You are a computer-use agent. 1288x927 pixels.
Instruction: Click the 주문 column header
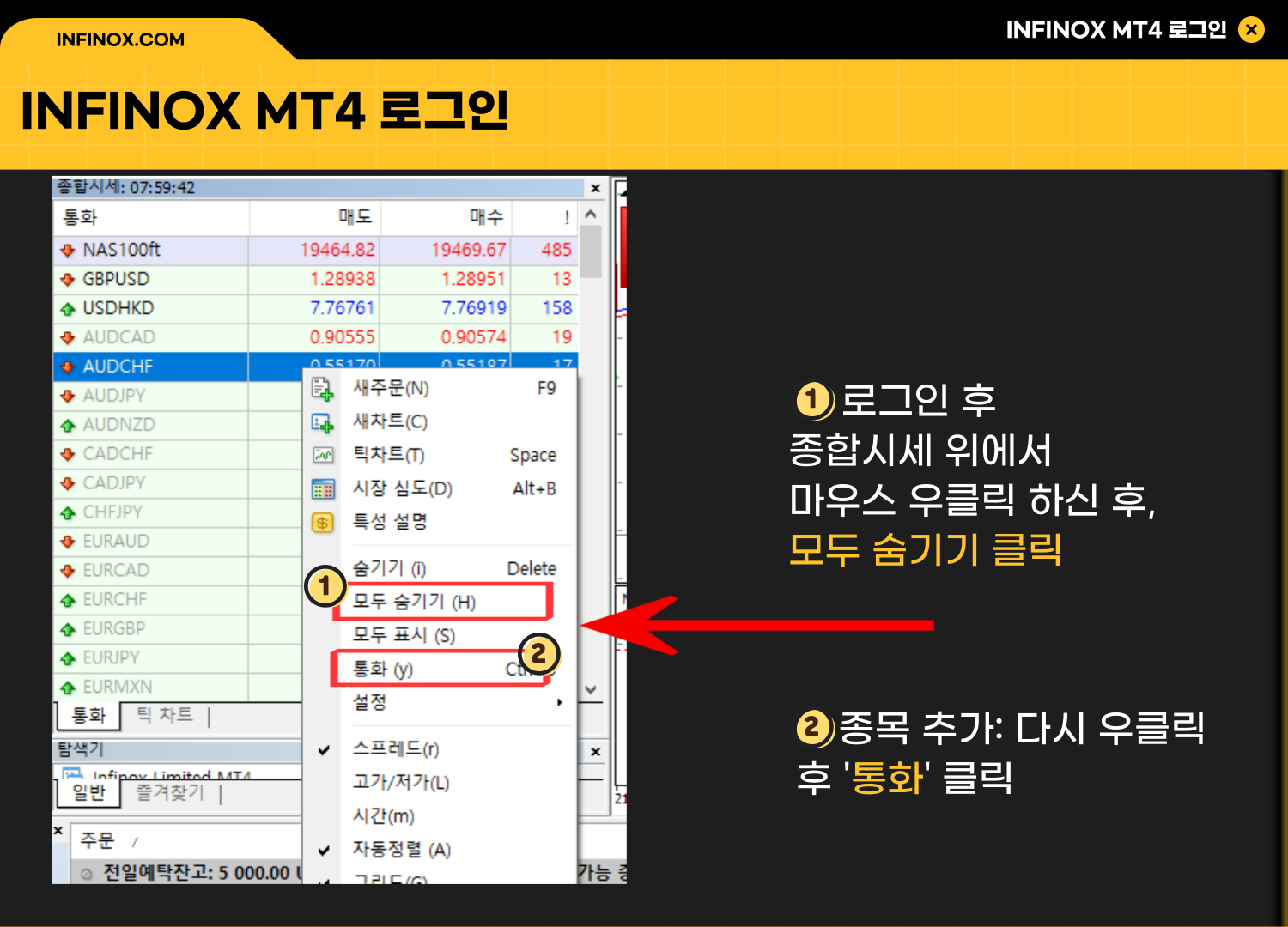(97, 841)
